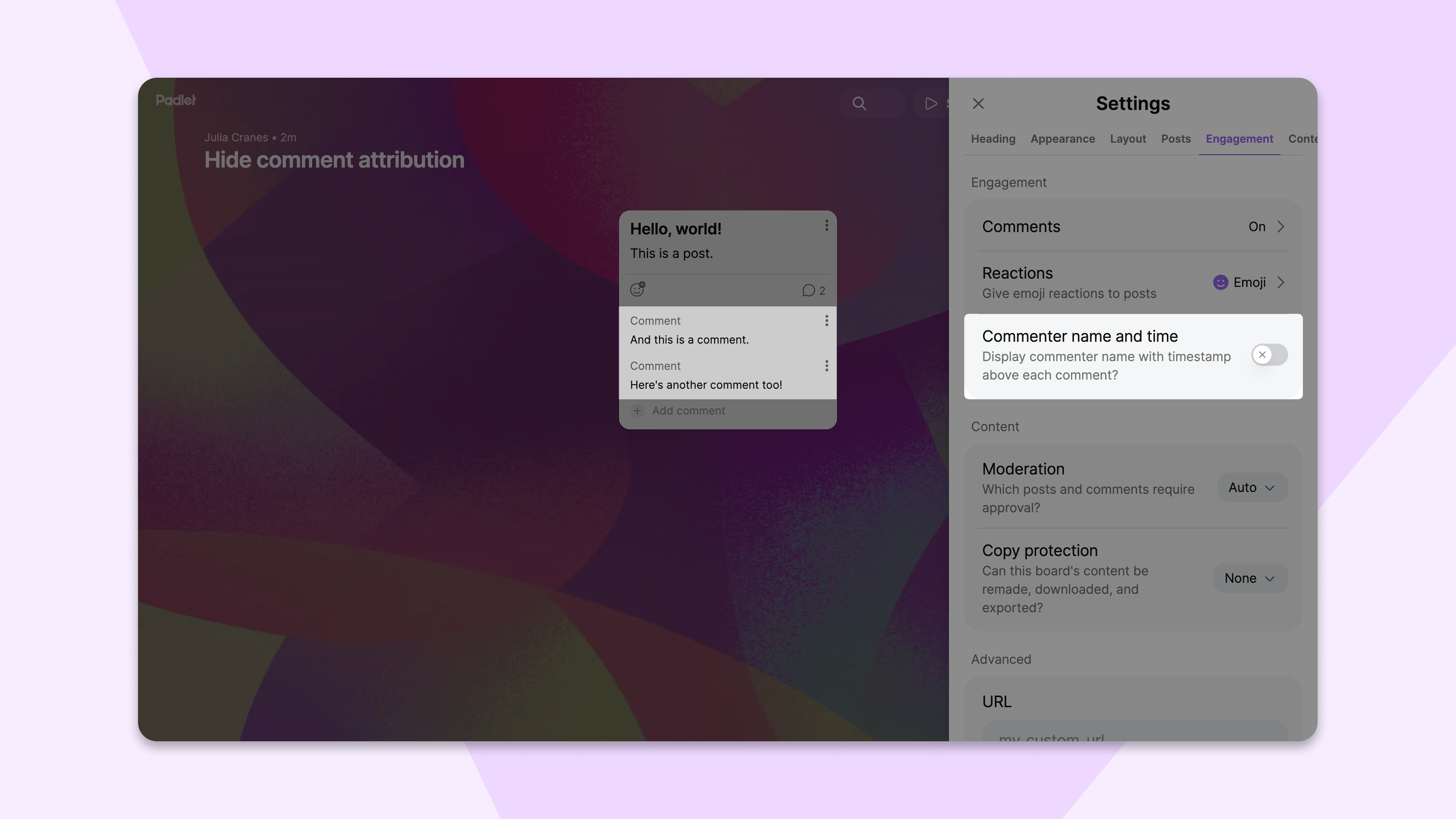Click the Padlet logo
This screenshot has width=1456, height=819.
(176, 100)
